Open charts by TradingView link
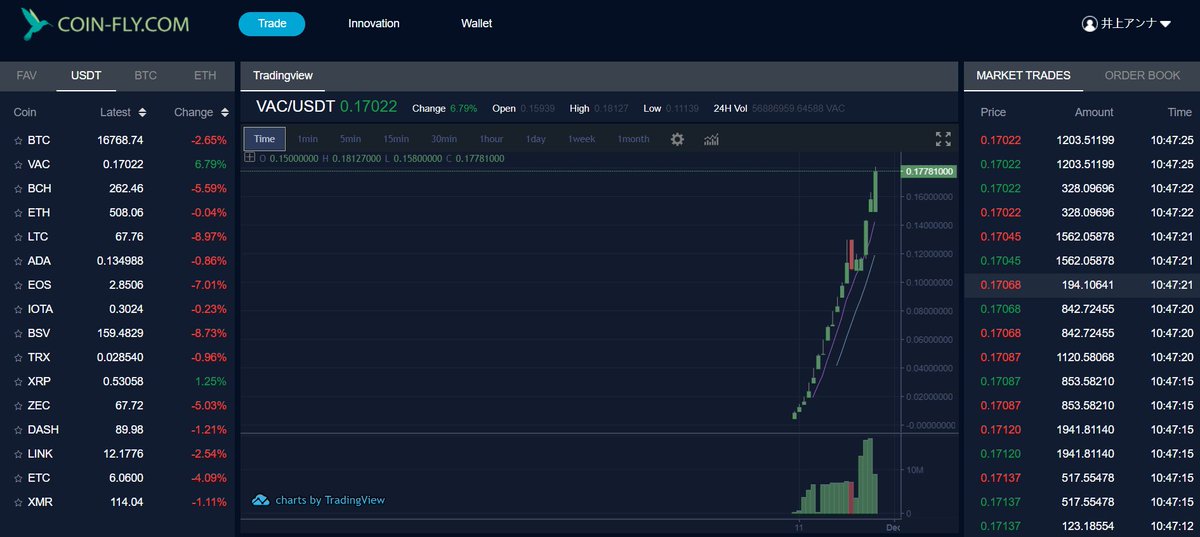 tap(330, 500)
